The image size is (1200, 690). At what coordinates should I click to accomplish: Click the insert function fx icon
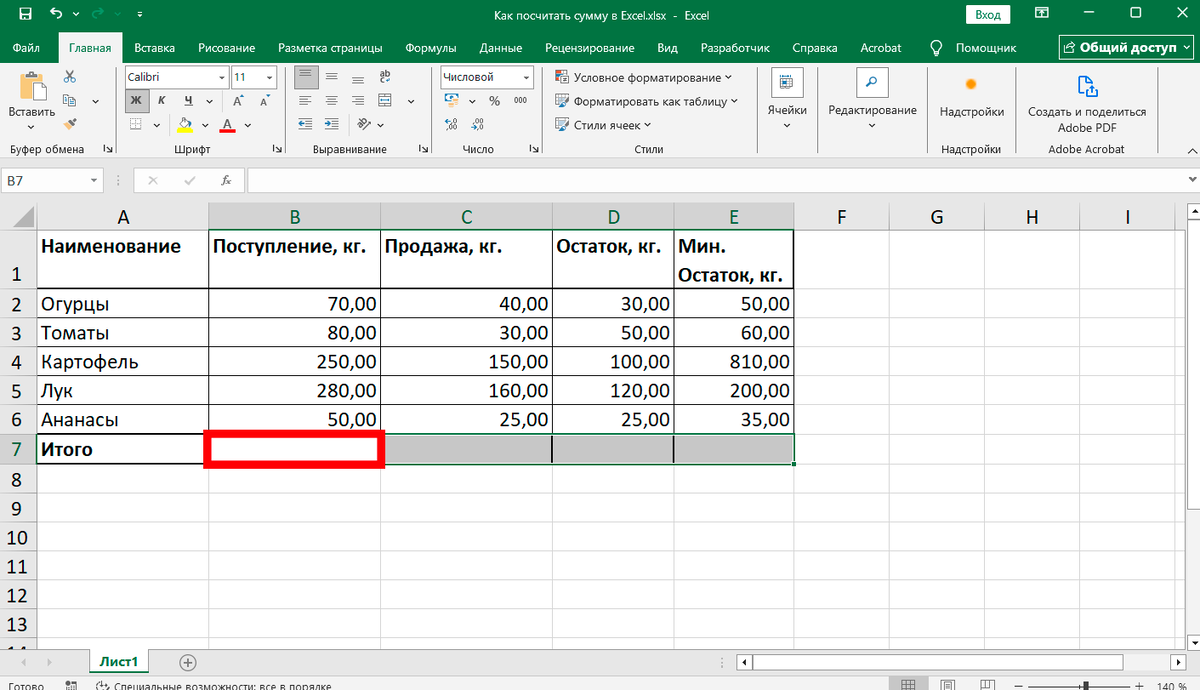coord(226,180)
